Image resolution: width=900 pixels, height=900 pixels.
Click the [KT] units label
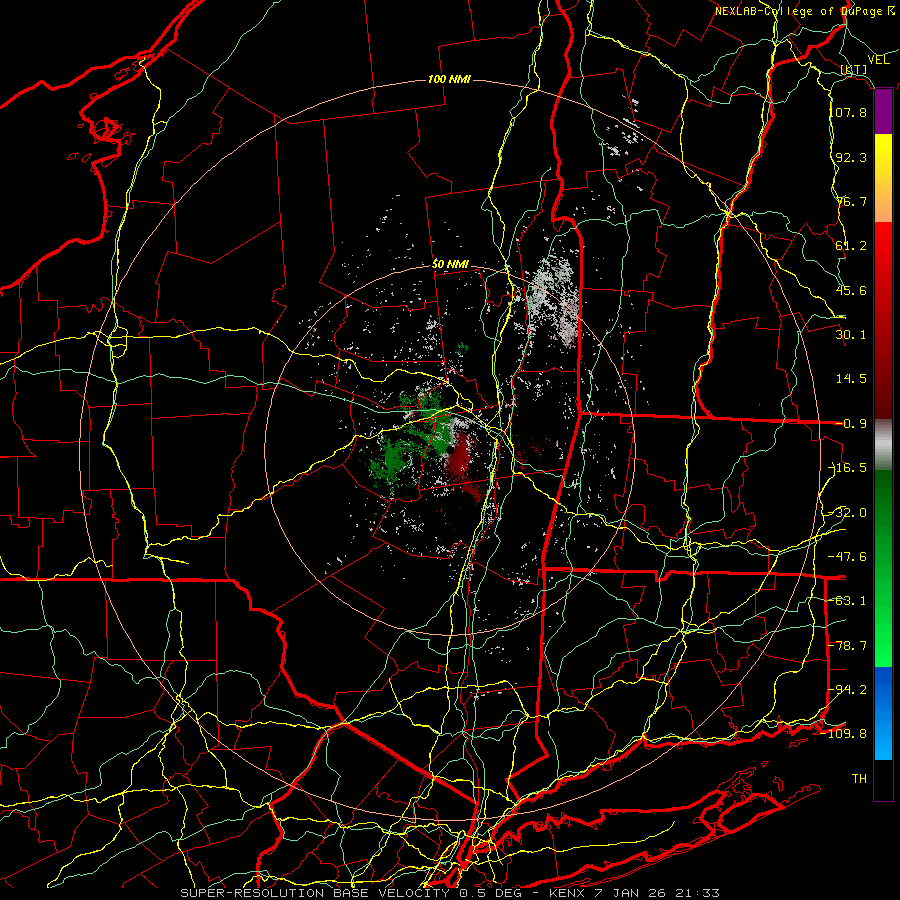854,70
